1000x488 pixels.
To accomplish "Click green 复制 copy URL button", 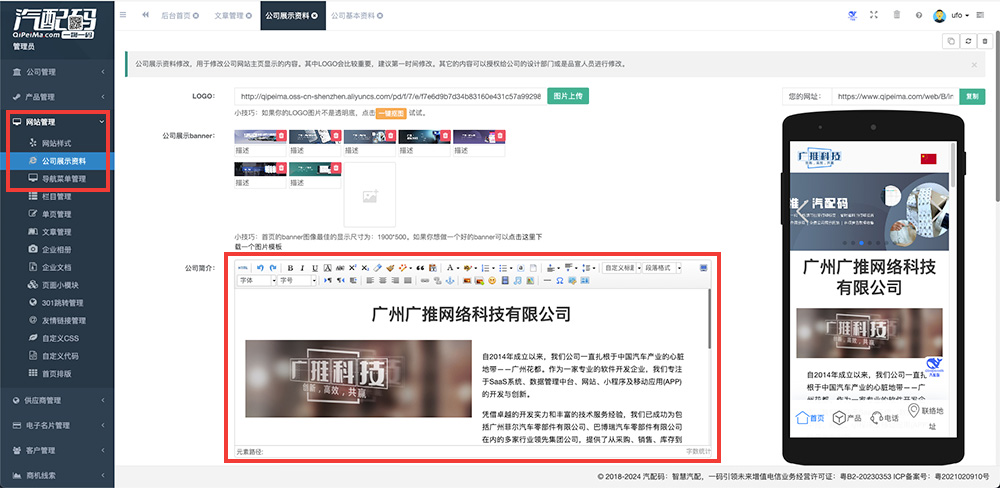I will (x=972, y=97).
